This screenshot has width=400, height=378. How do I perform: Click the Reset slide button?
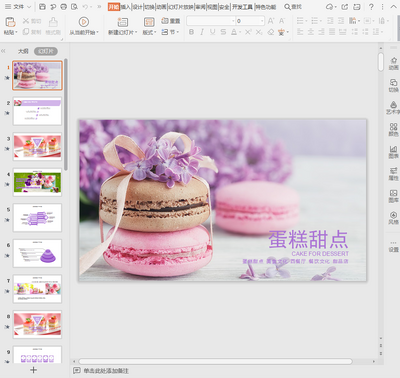pyautogui.click(x=170, y=21)
